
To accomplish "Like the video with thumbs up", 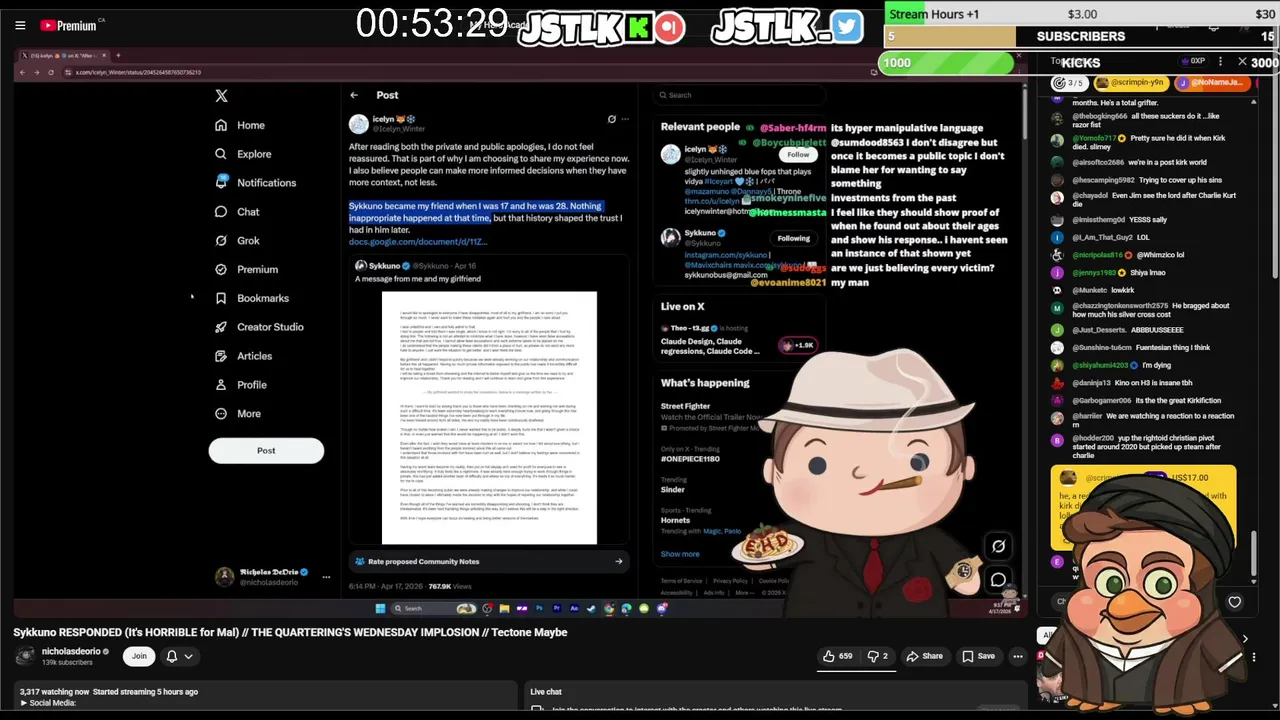I will (x=838, y=656).
